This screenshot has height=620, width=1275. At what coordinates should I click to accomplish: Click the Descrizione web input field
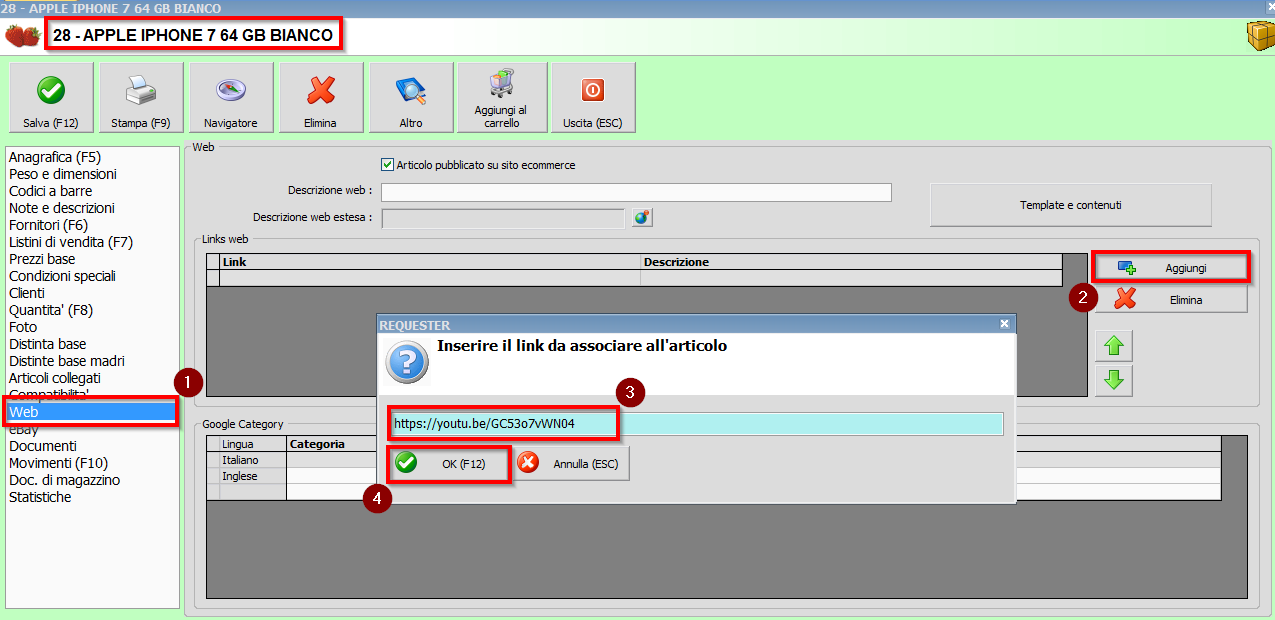636,191
